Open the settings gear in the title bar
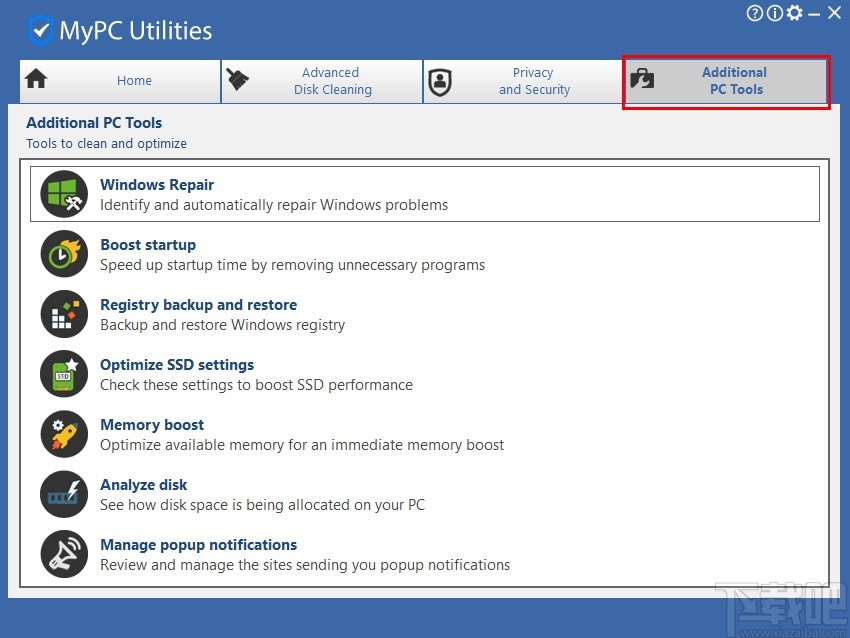Viewport: 850px width, 638px height. [x=795, y=13]
